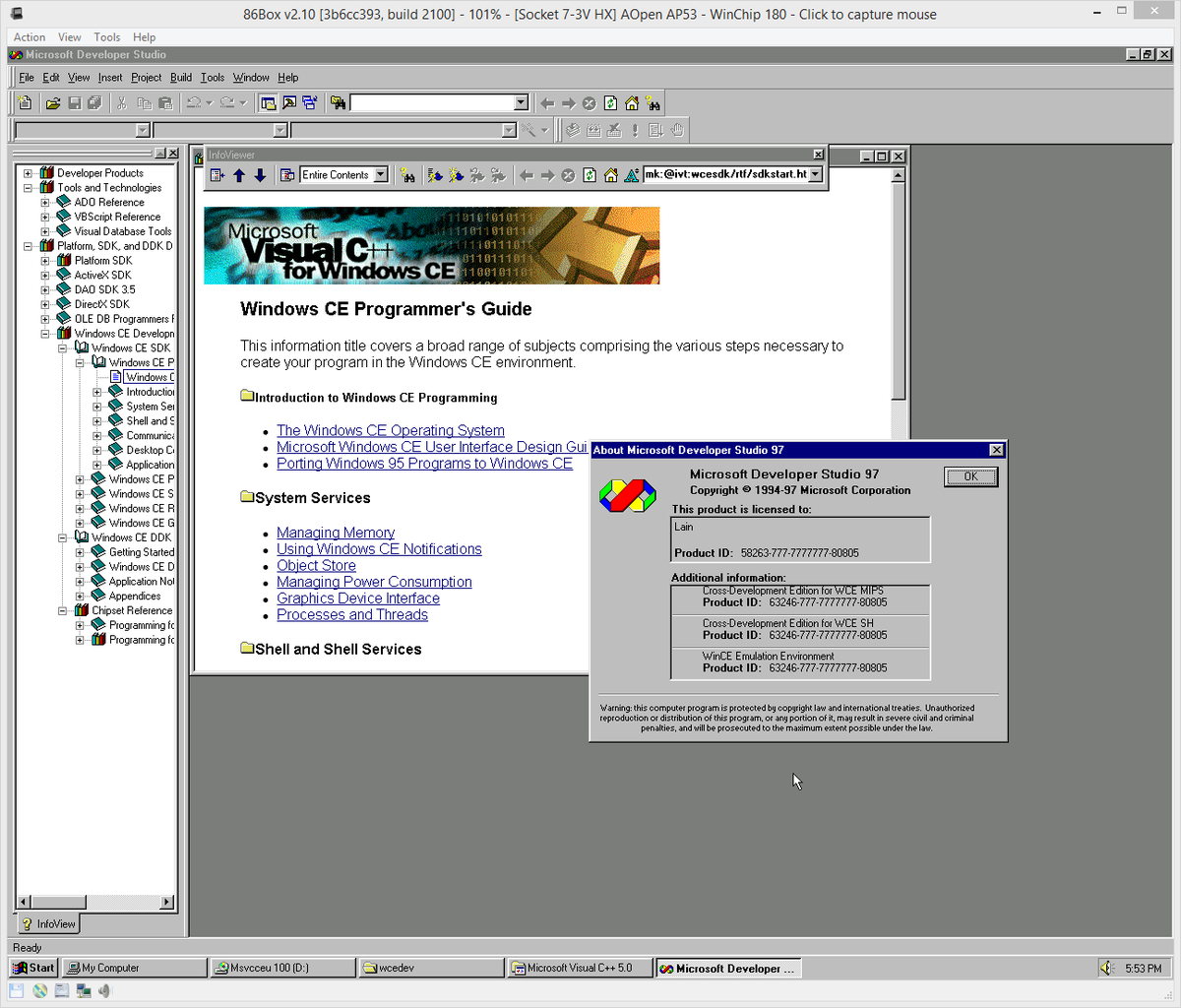
Task: Open Using Windows CE Notifications link
Action: tap(379, 549)
